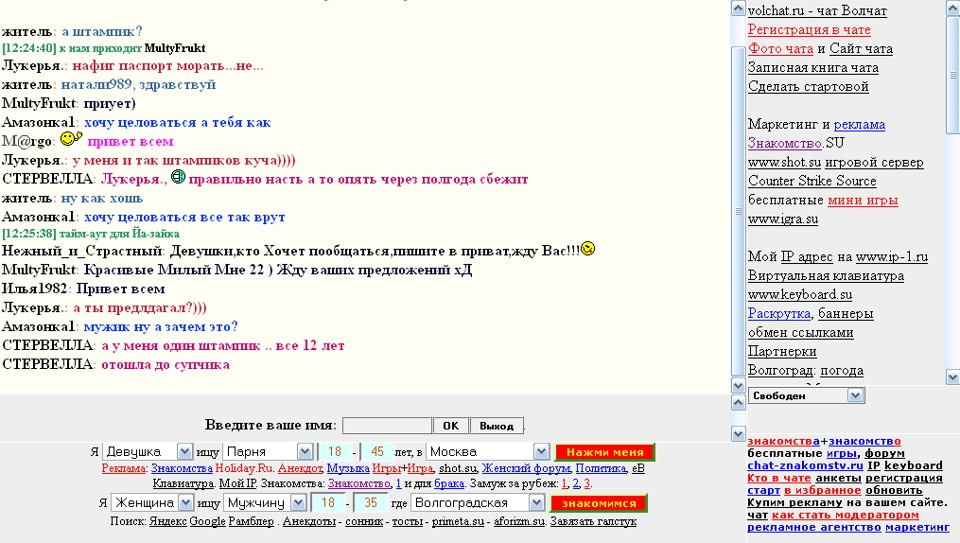Open the 'Волгоградская' region dropdown

539,503
